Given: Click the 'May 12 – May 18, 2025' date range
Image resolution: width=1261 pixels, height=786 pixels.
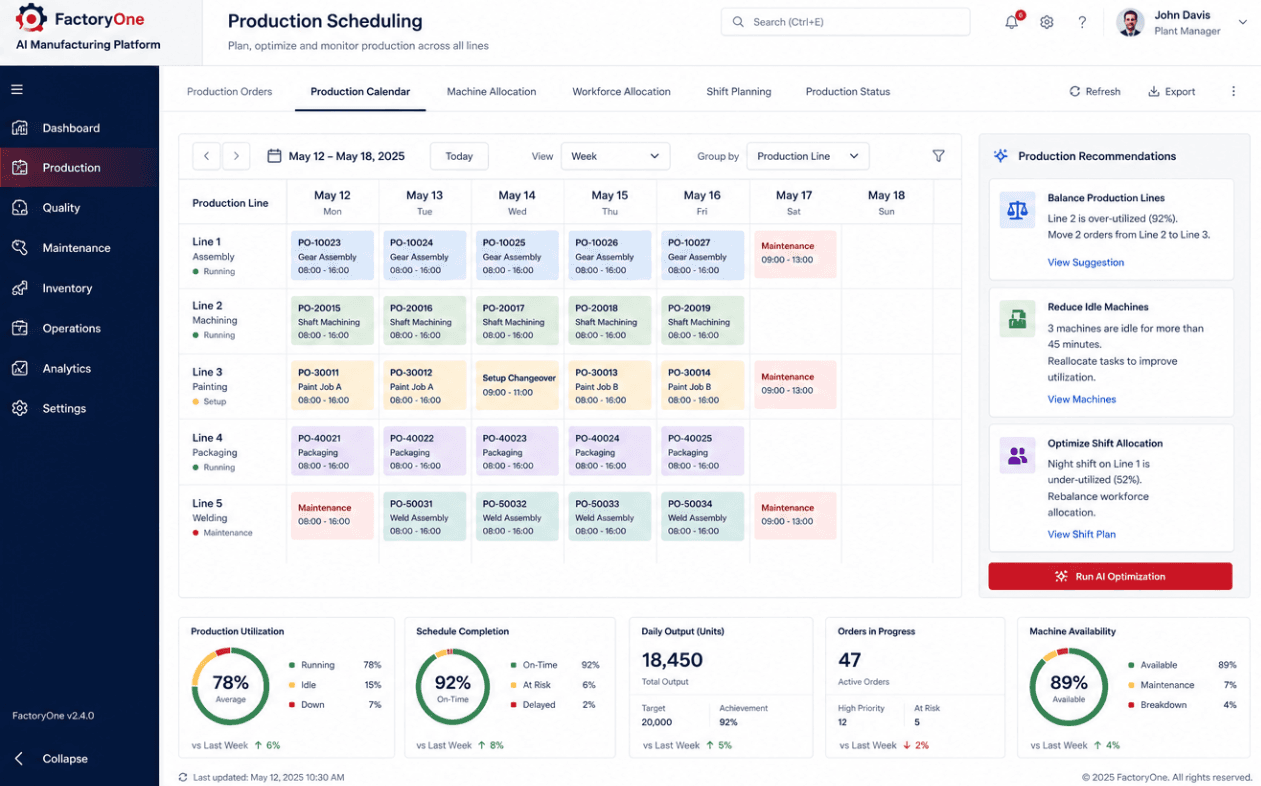Looking at the screenshot, I should coord(346,156).
